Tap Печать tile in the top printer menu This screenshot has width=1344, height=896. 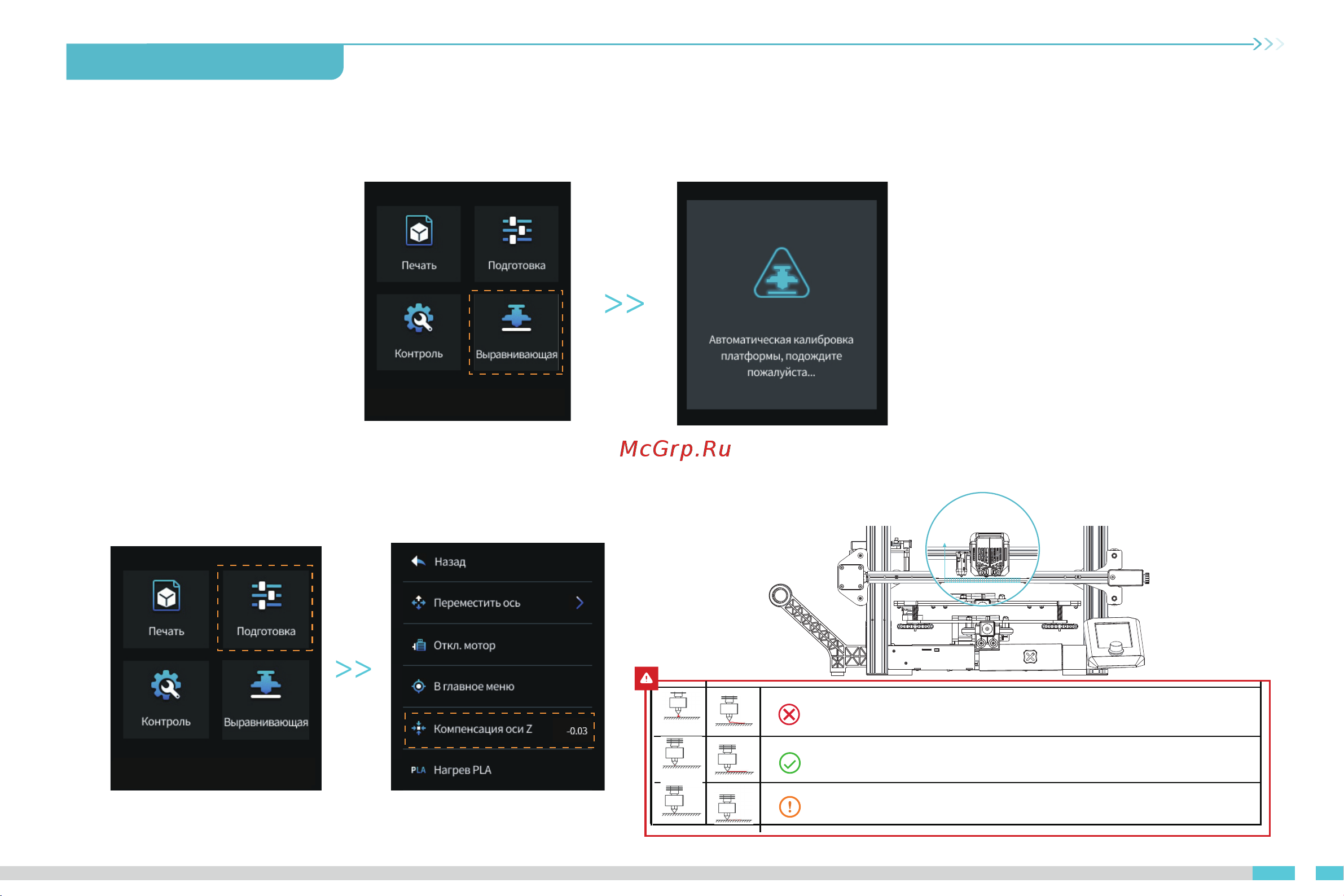(x=418, y=243)
